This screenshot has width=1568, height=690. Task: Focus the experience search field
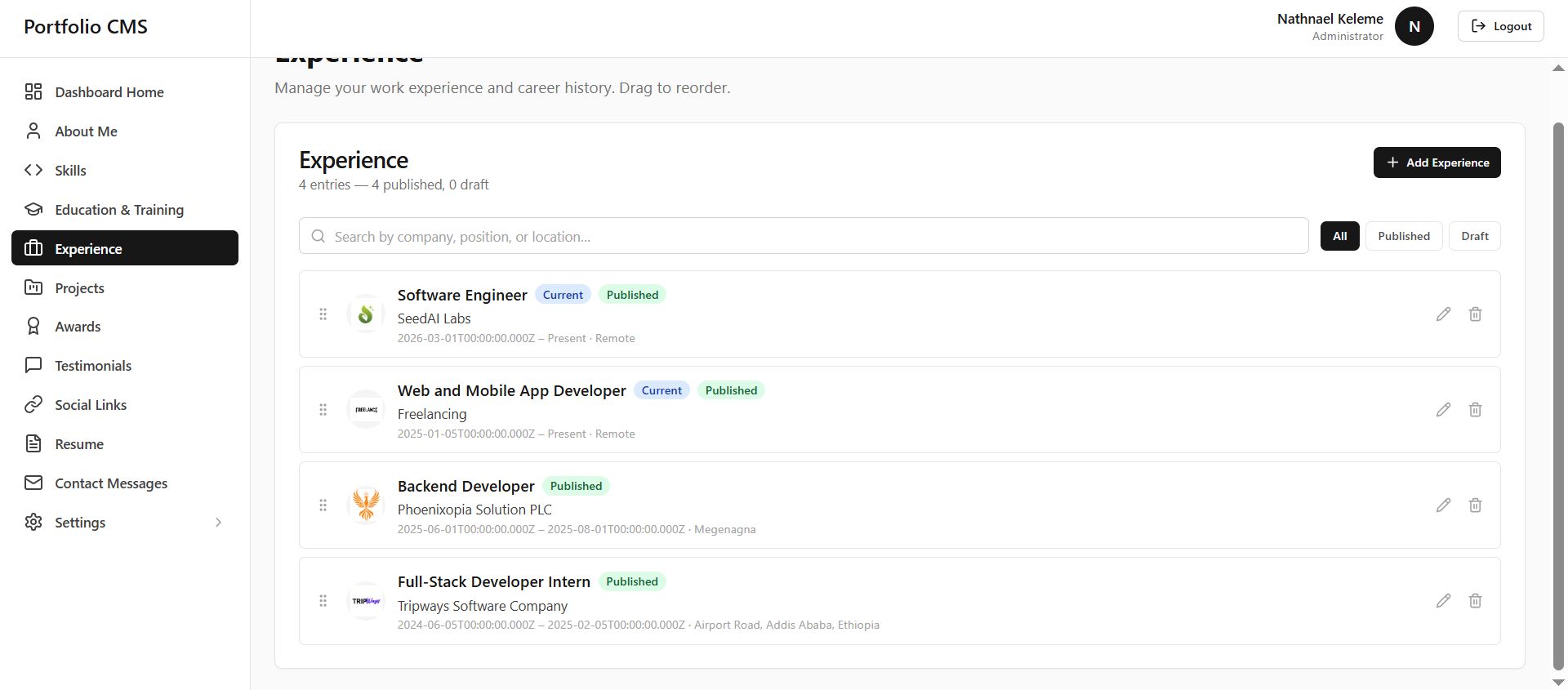804,236
